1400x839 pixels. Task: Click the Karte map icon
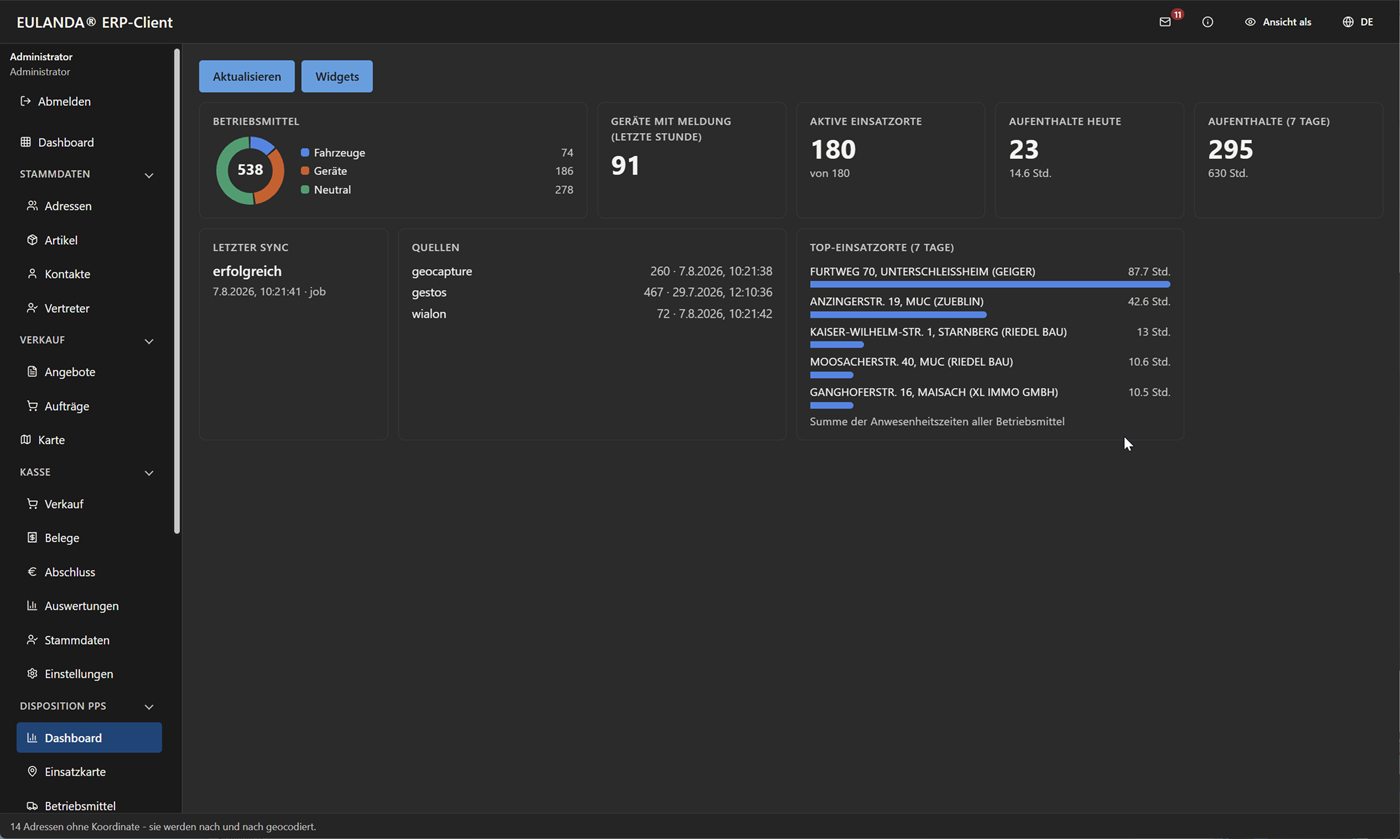[26, 440]
